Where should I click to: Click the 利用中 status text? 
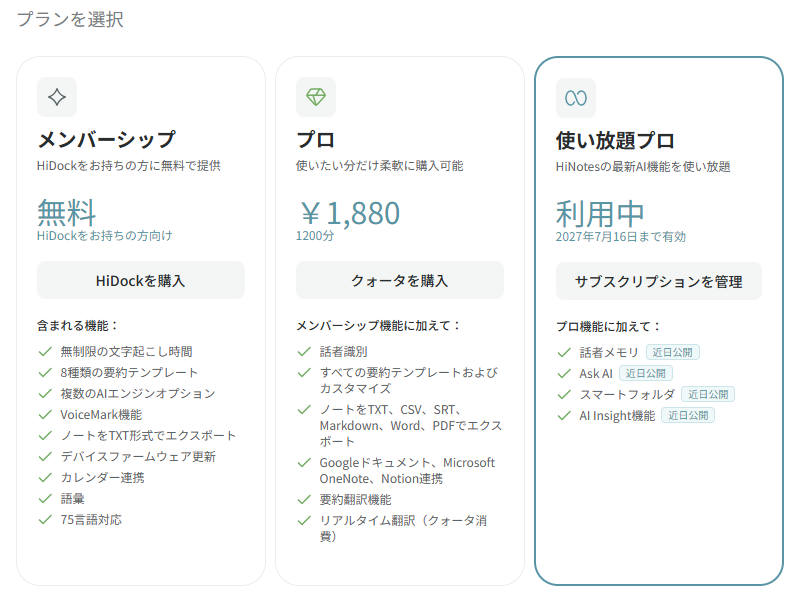tap(600, 214)
